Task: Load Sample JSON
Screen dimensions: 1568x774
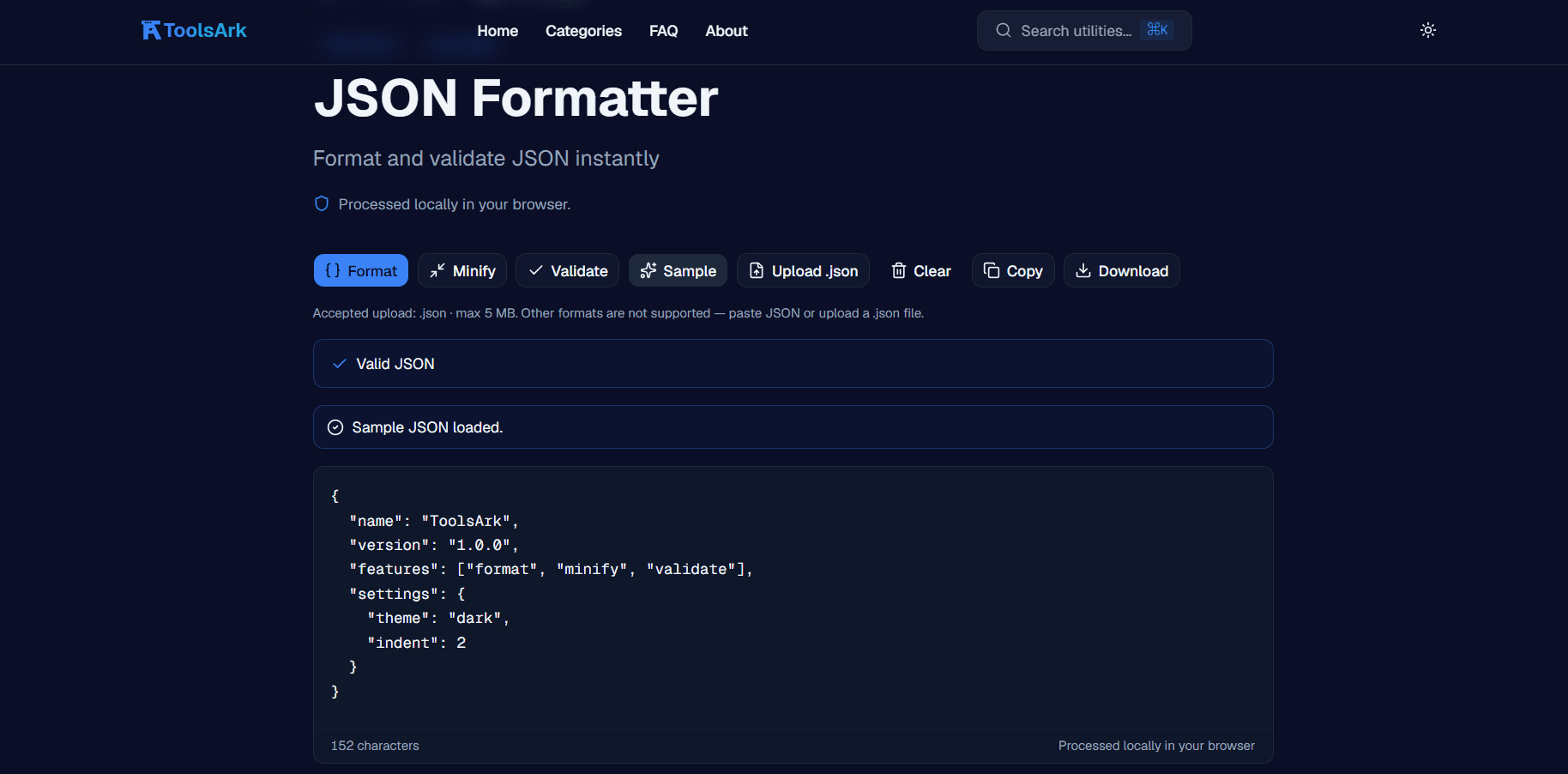Action: click(678, 270)
